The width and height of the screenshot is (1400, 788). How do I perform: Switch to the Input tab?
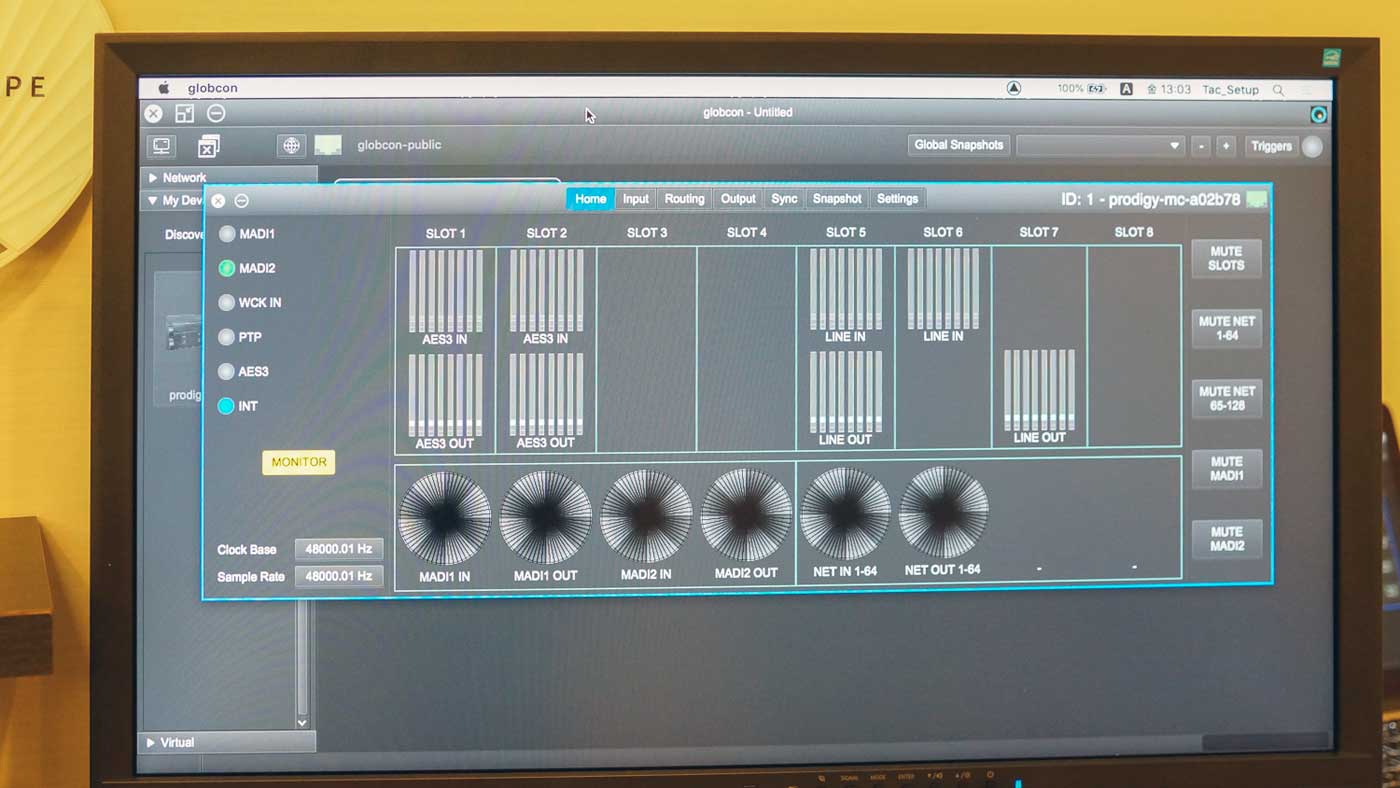click(636, 199)
